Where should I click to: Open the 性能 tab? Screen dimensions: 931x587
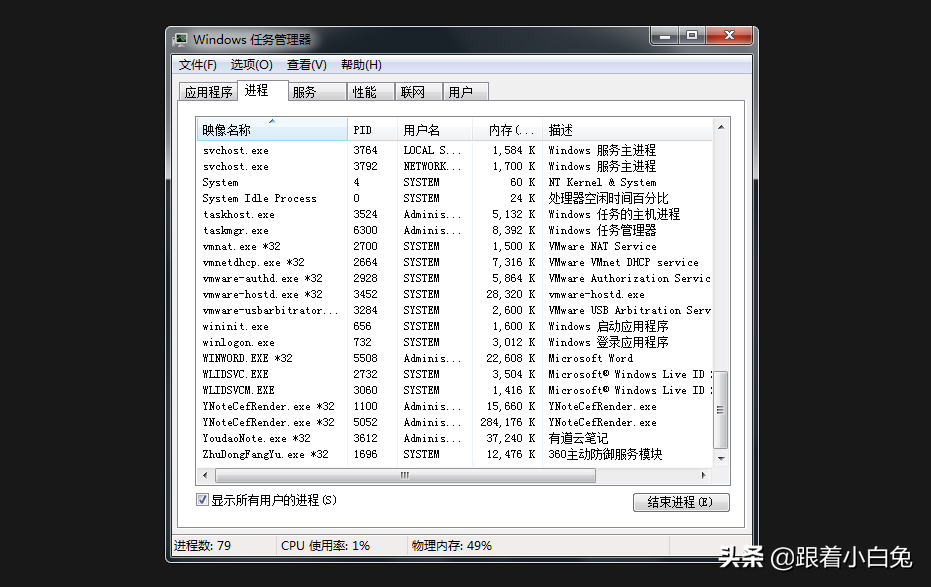370,92
